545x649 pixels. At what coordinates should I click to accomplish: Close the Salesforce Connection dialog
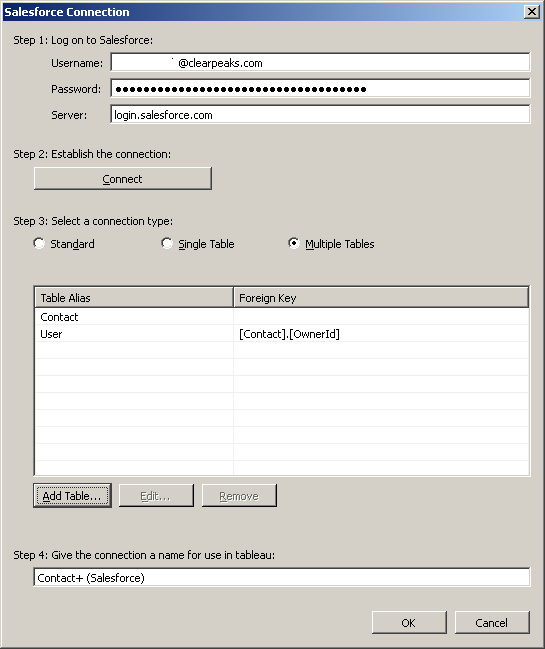point(532,12)
